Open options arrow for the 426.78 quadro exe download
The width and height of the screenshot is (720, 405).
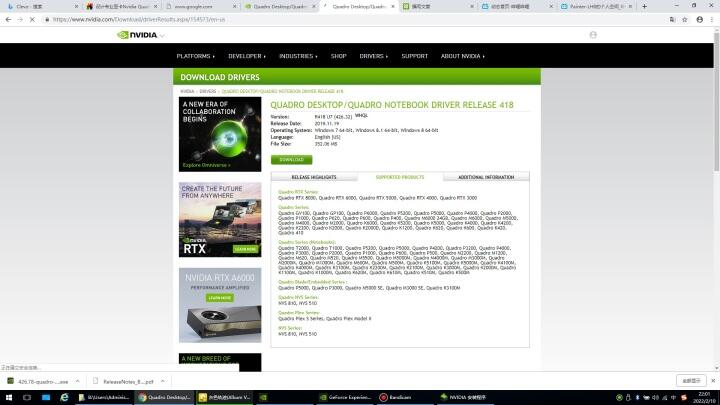(78, 381)
